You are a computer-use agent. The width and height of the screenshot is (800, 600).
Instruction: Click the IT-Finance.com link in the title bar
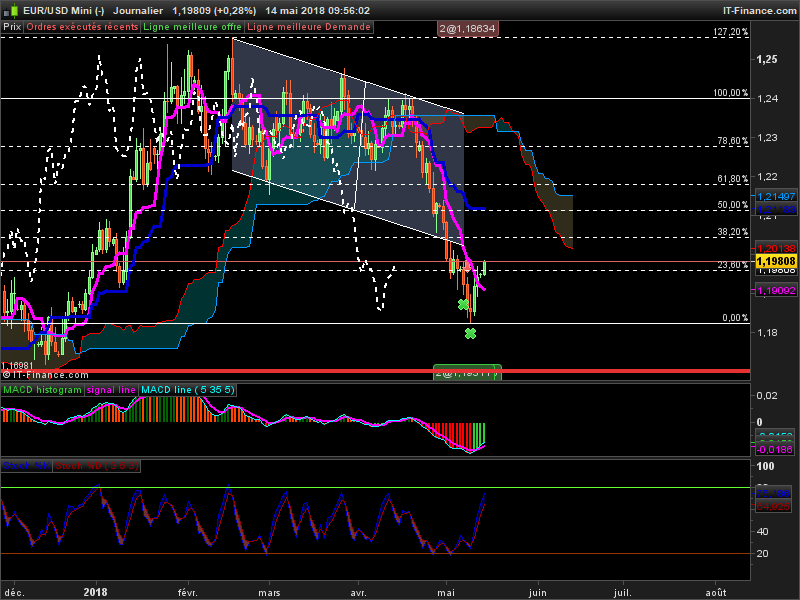[759, 10]
